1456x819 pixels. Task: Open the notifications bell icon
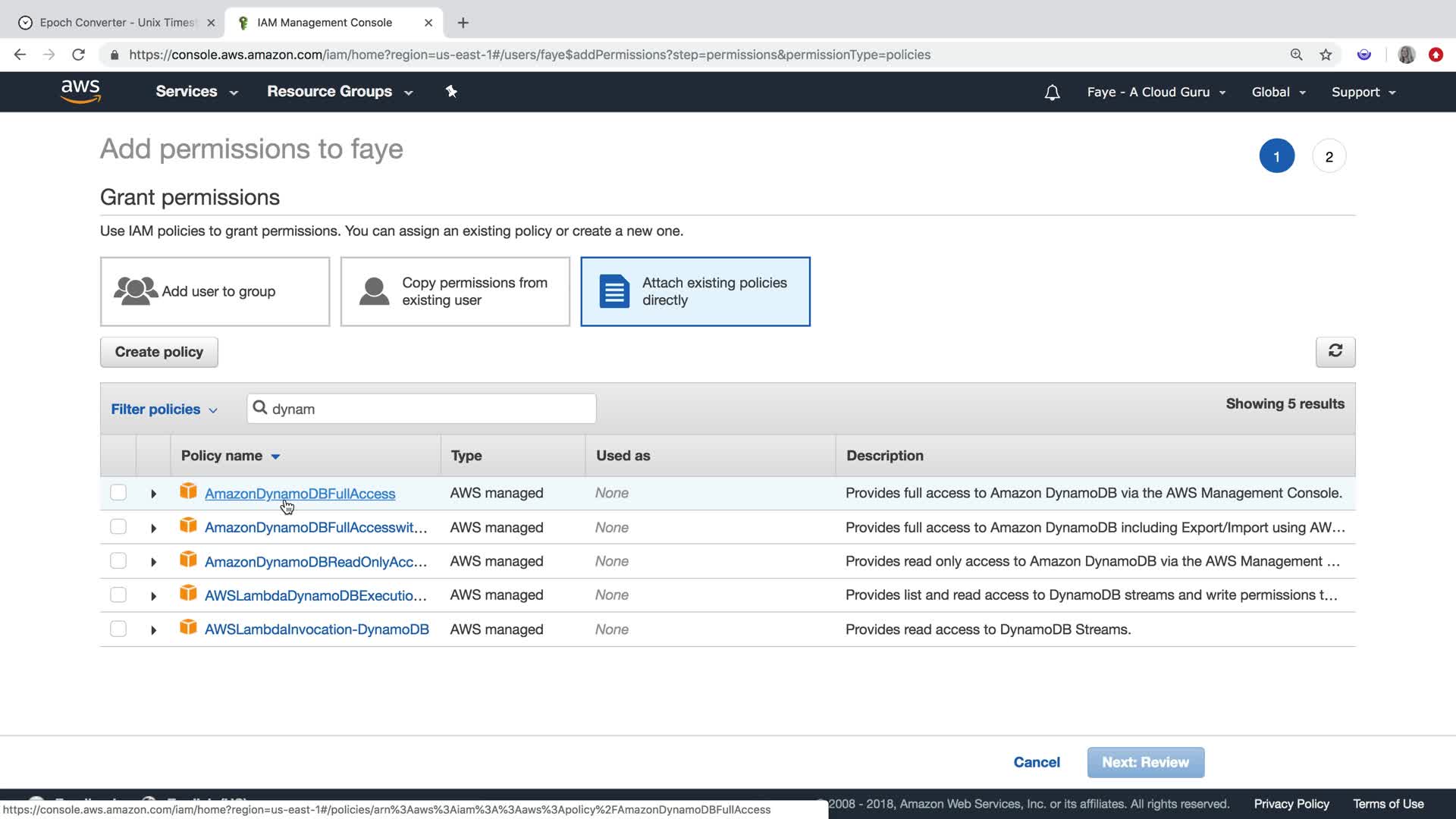[1052, 93]
